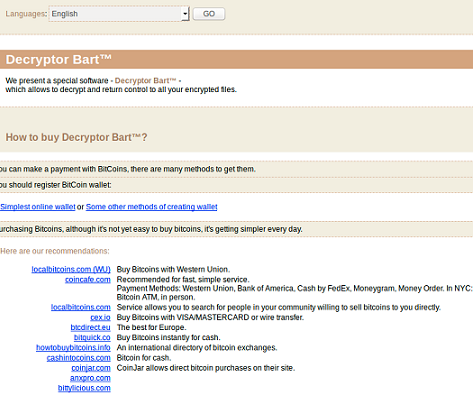
Task: Click 'Buy Bitcoins instantly for cash.' text
Action: (x=168, y=338)
